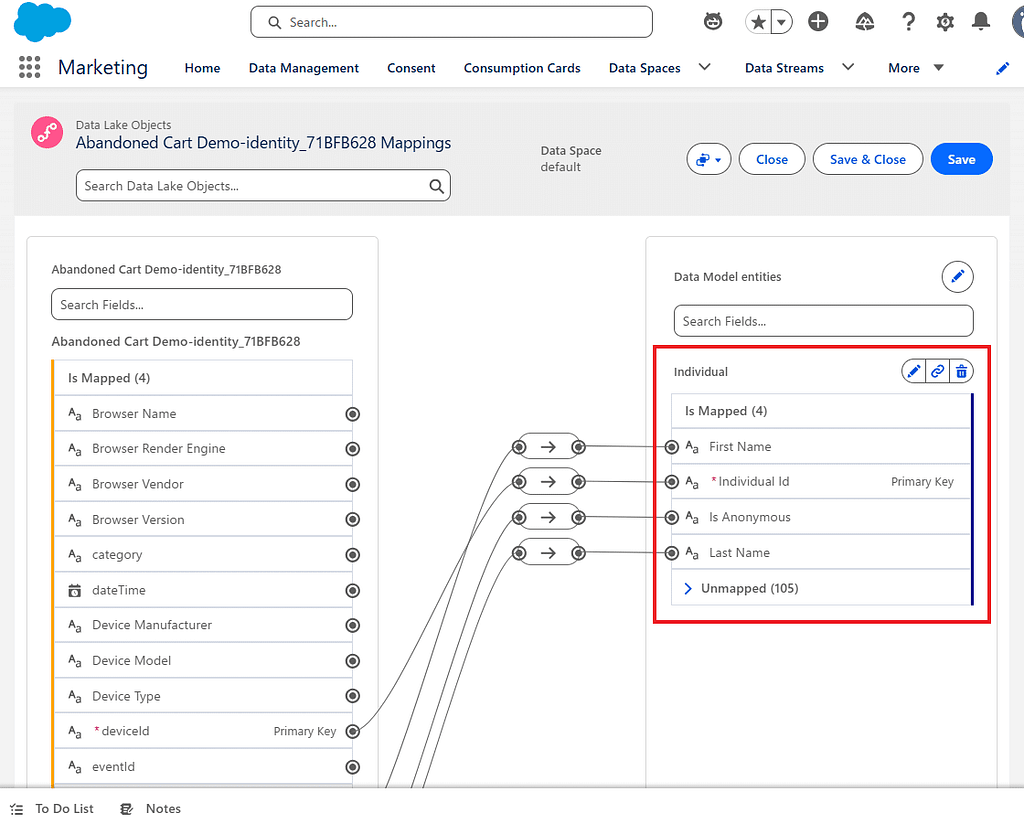Focus the source Search Fields box
This screenshot has height=826, width=1024.
pos(202,304)
